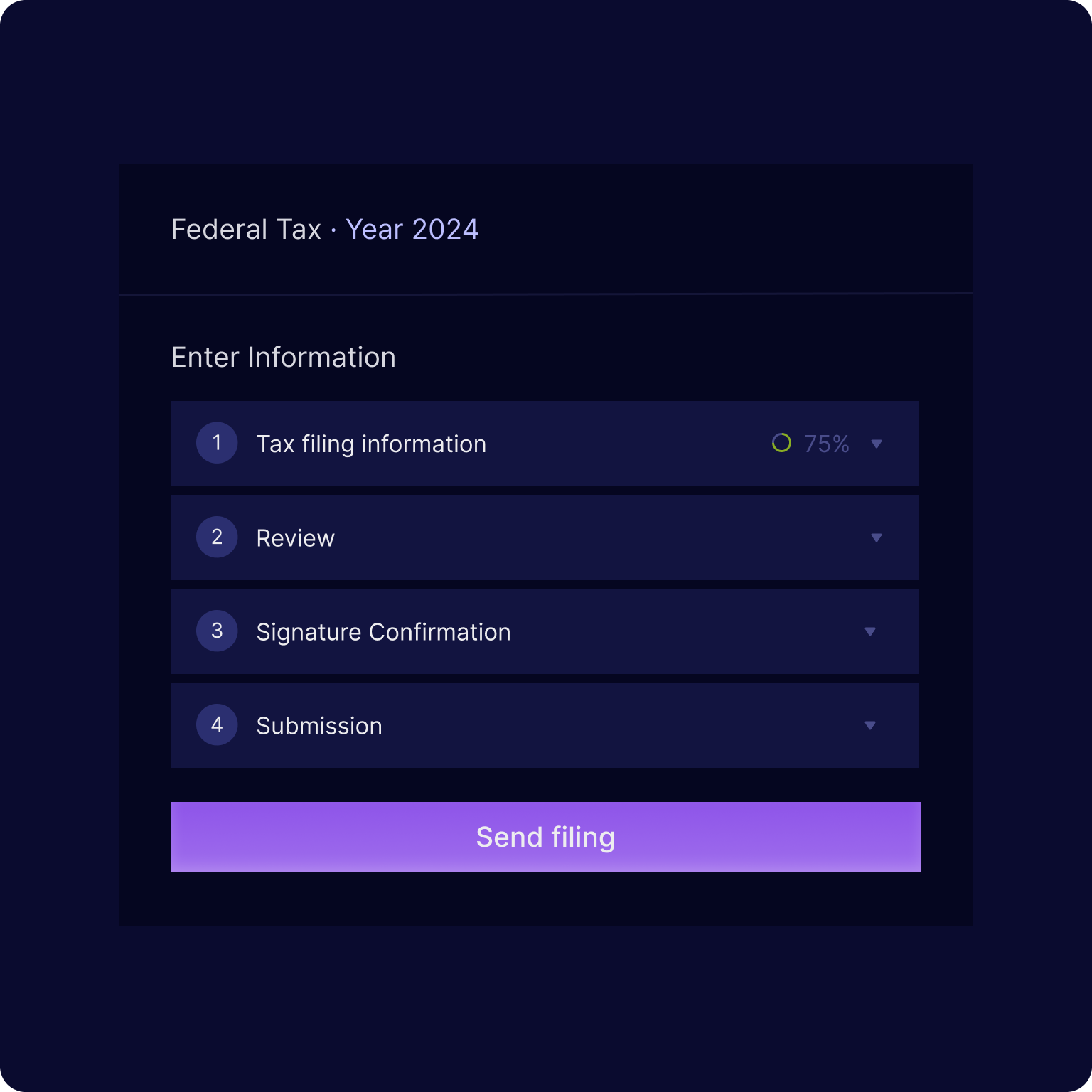Screen dimensions: 1092x1092
Task: Click the step 2 number badge
Action: tap(217, 537)
